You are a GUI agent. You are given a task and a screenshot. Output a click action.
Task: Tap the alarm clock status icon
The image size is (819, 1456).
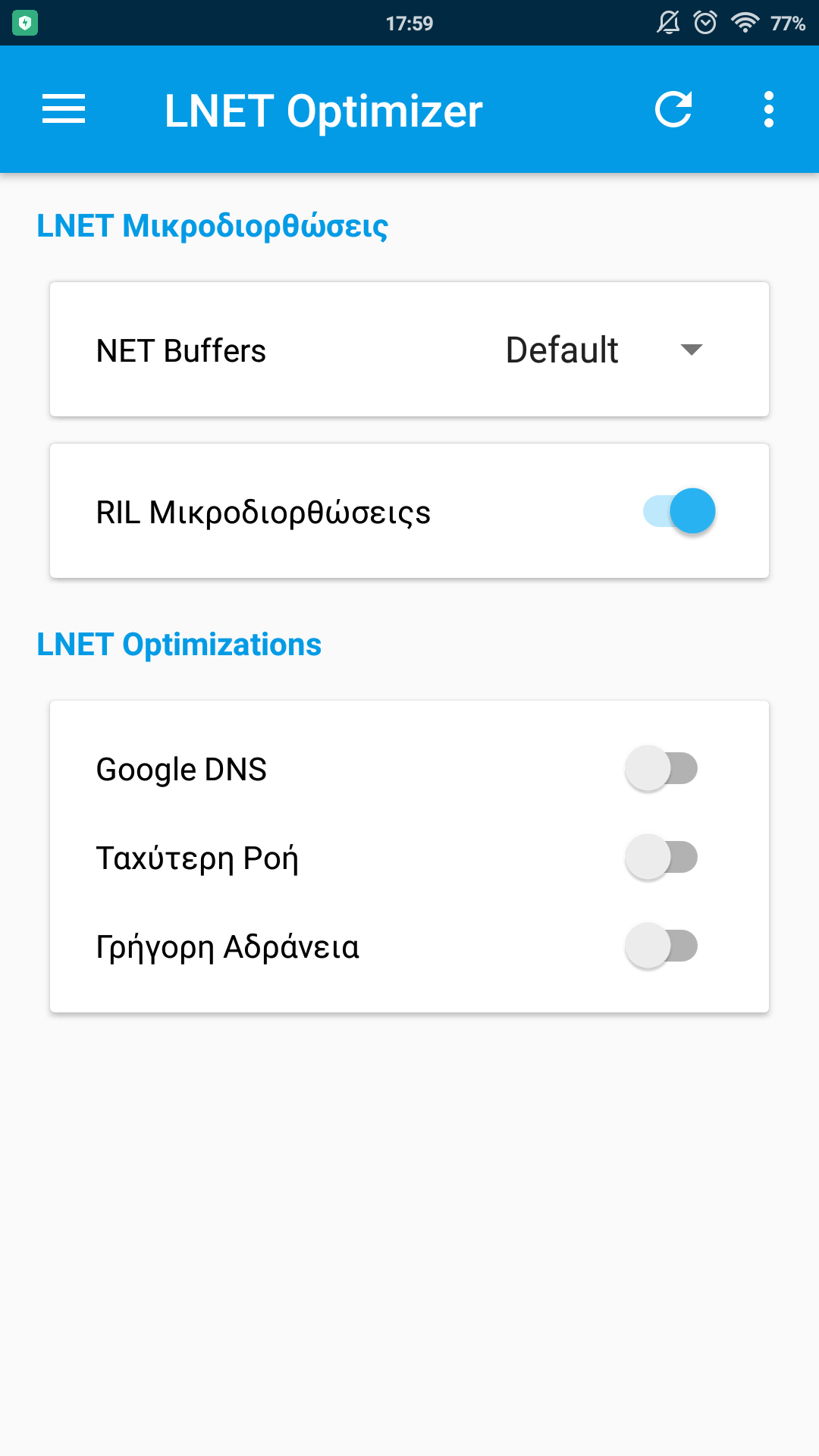click(x=705, y=23)
